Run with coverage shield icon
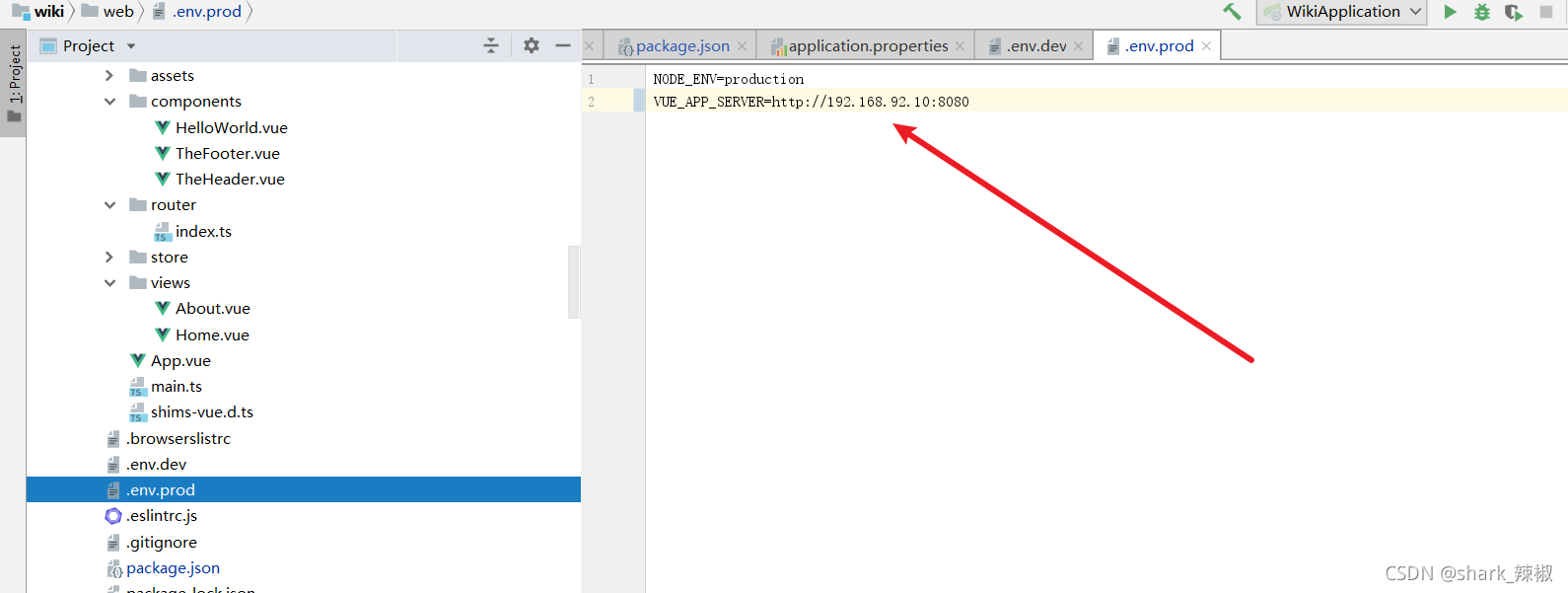The height and width of the screenshot is (593, 1568). [x=1513, y=12]
